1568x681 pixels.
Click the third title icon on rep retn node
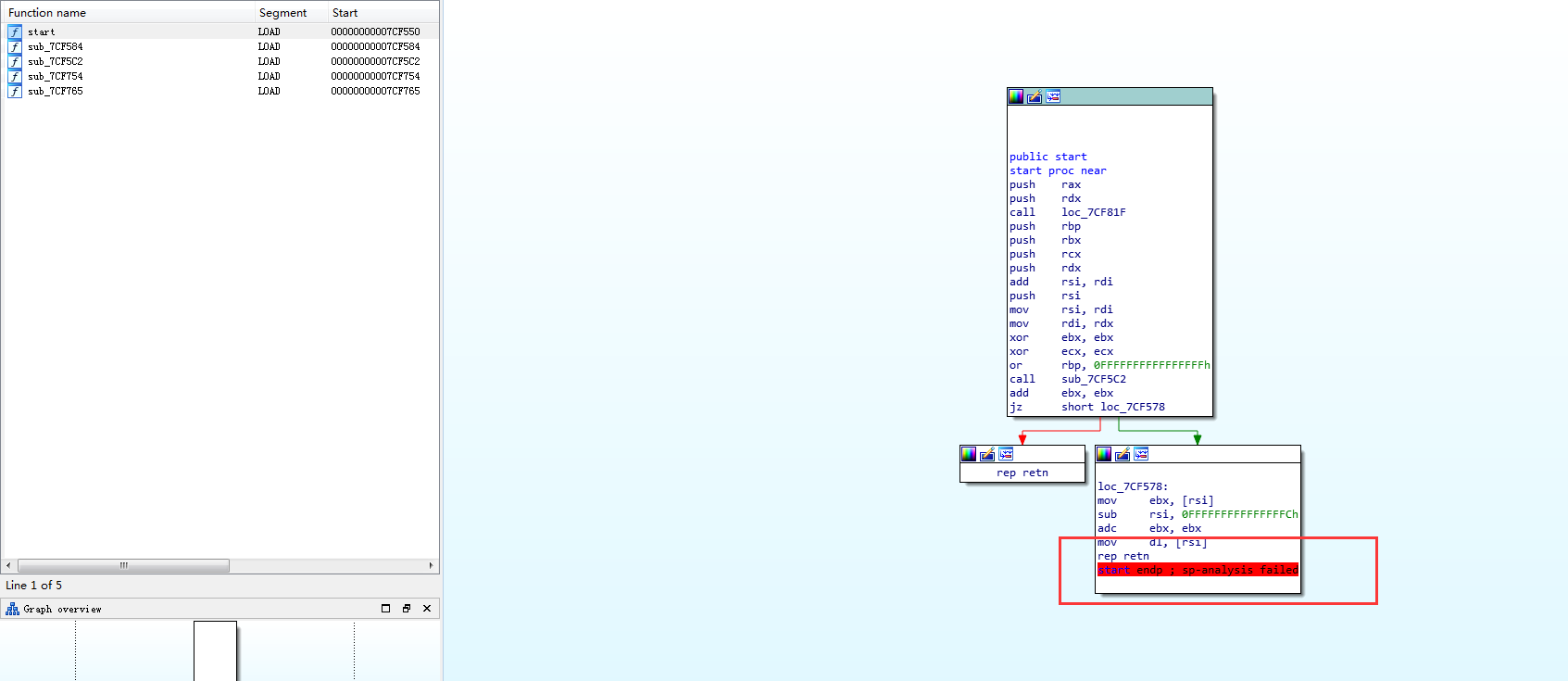coord(1006,454)
